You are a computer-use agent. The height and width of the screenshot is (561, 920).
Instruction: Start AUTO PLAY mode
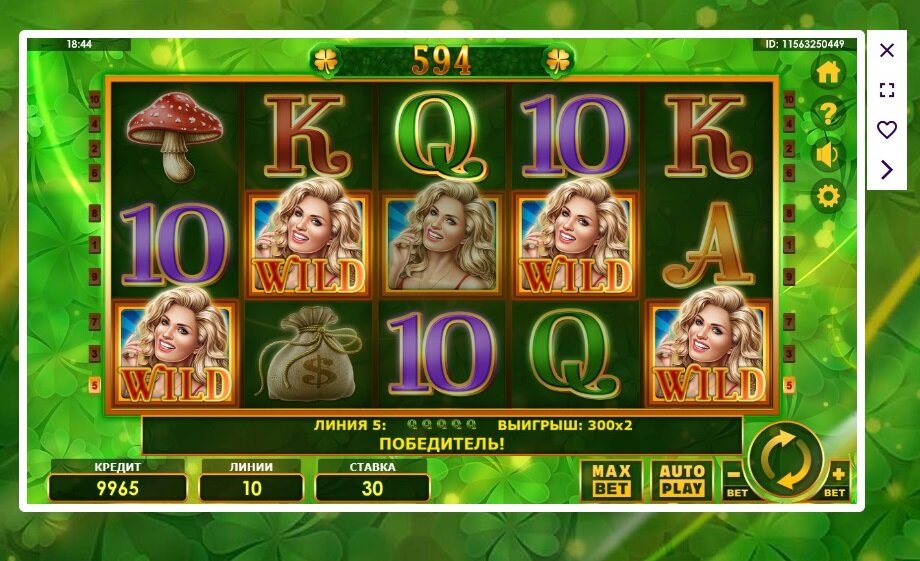tap(682, 480)
